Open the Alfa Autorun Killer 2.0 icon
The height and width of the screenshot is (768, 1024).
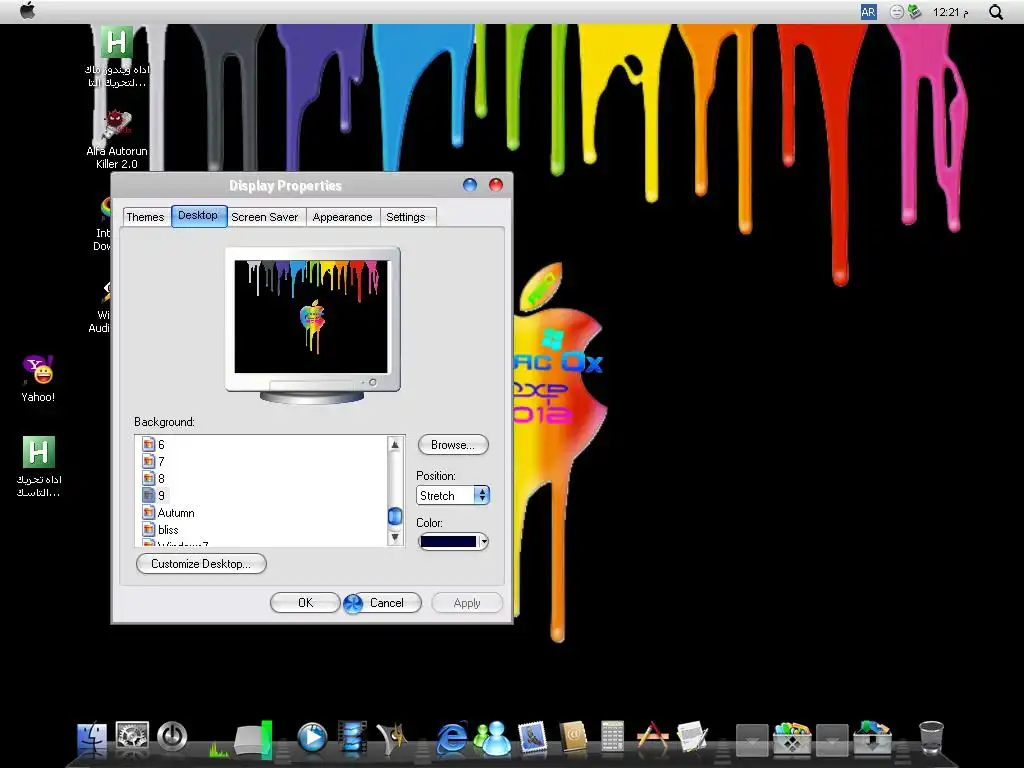coord(117,139)
